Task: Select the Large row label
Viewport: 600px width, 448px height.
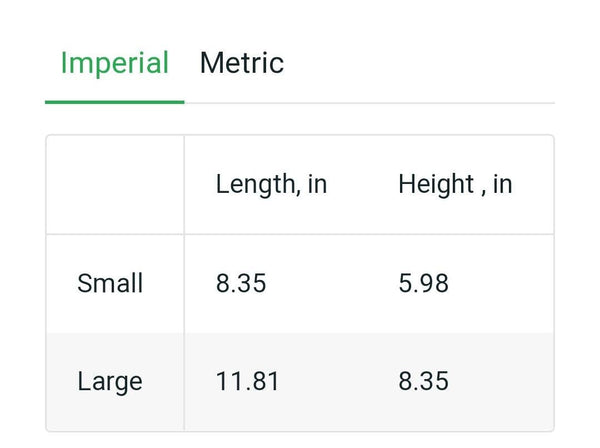Action: point(110,382)
